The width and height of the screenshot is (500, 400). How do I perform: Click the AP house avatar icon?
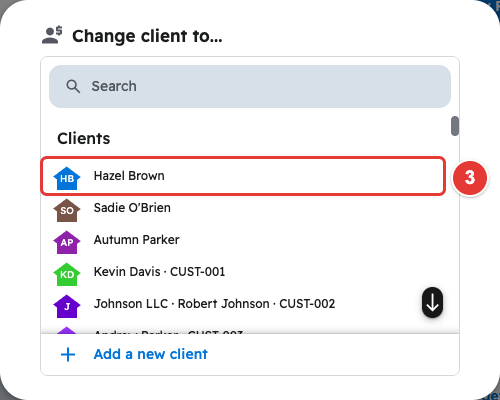[67, 242]
